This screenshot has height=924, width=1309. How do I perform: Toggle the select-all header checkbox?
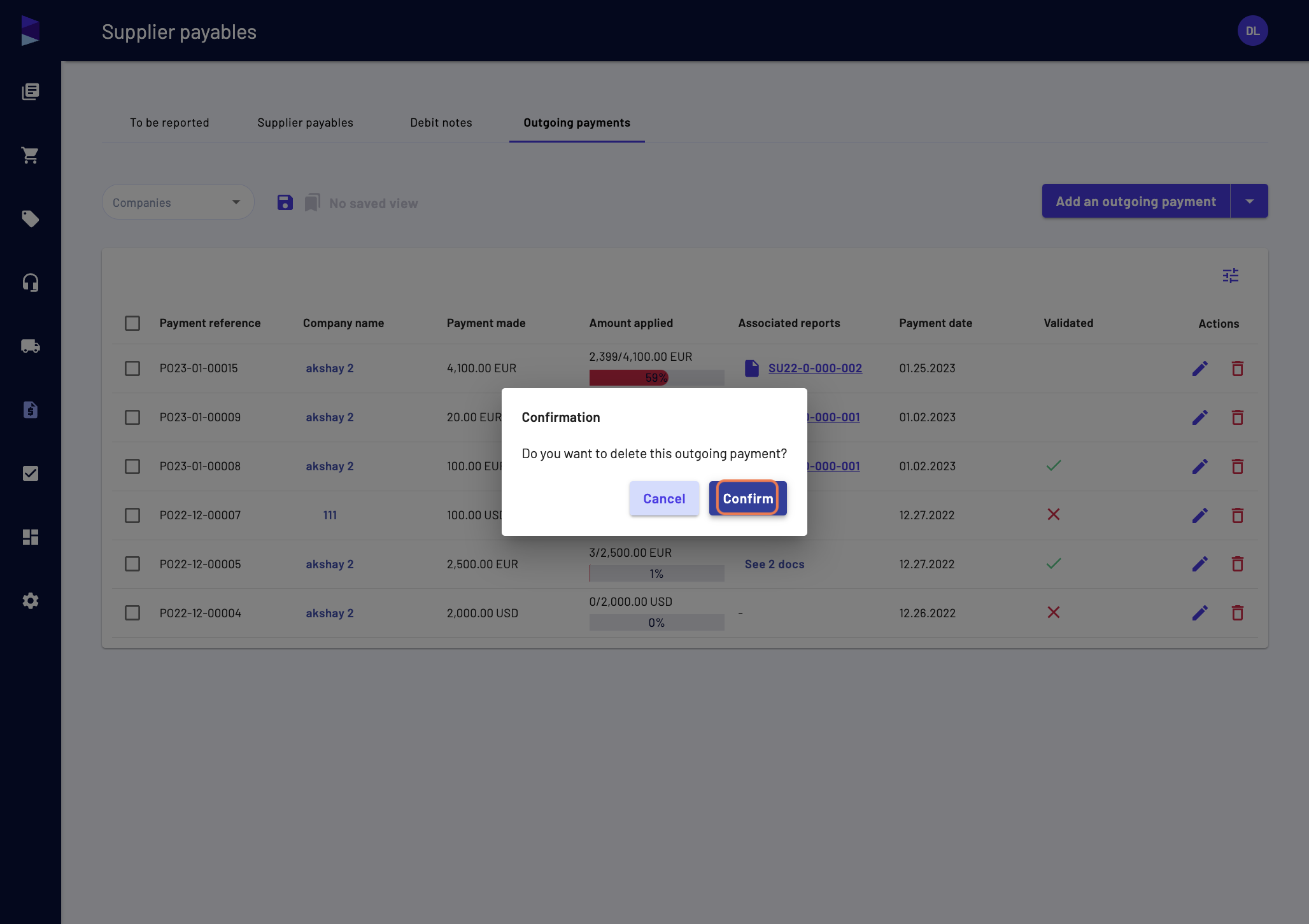point(132,323)
